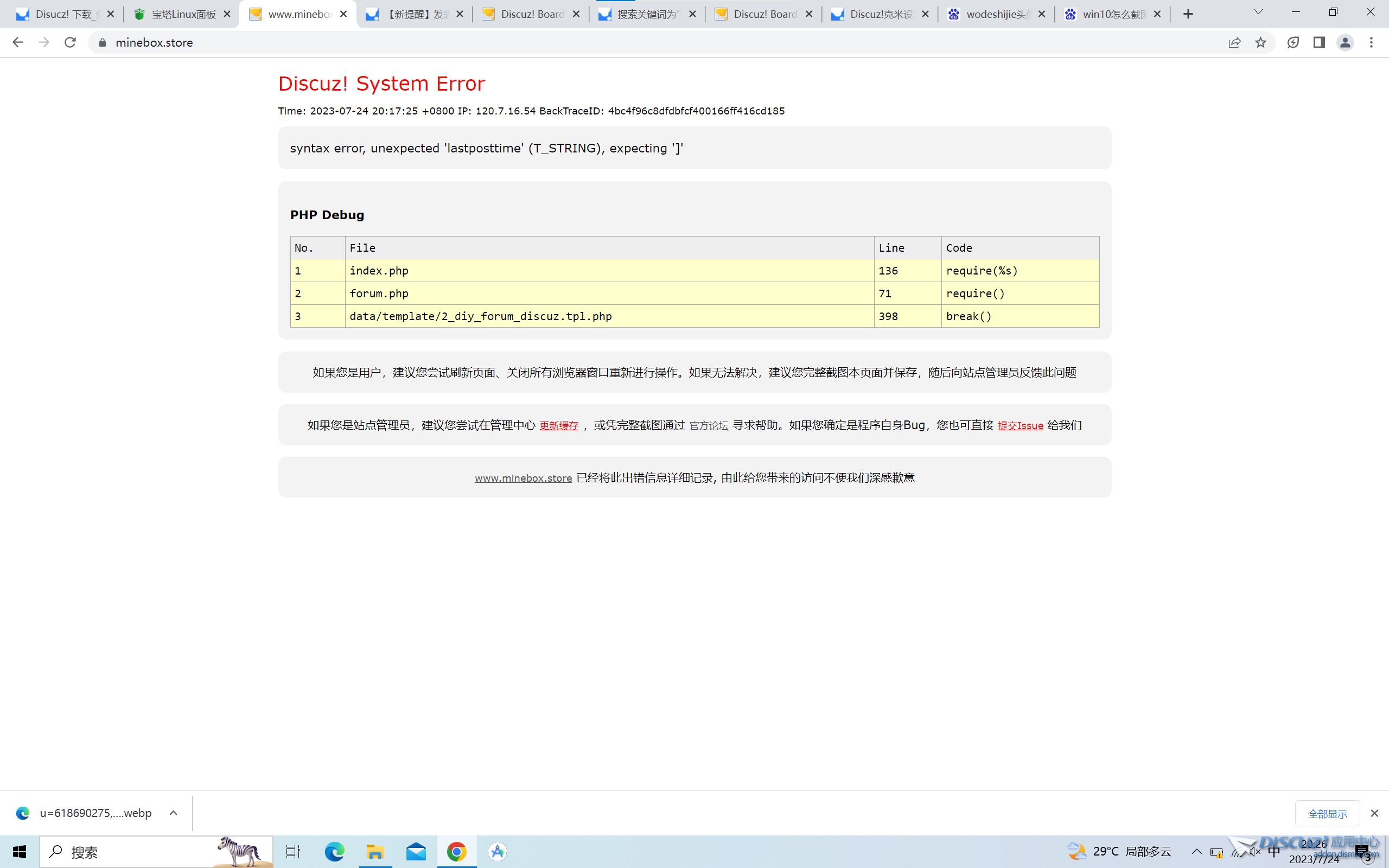Viewport: 1389px width, 868px height.
Task: Click the 更新缓存 link
Action: [558, 425]
